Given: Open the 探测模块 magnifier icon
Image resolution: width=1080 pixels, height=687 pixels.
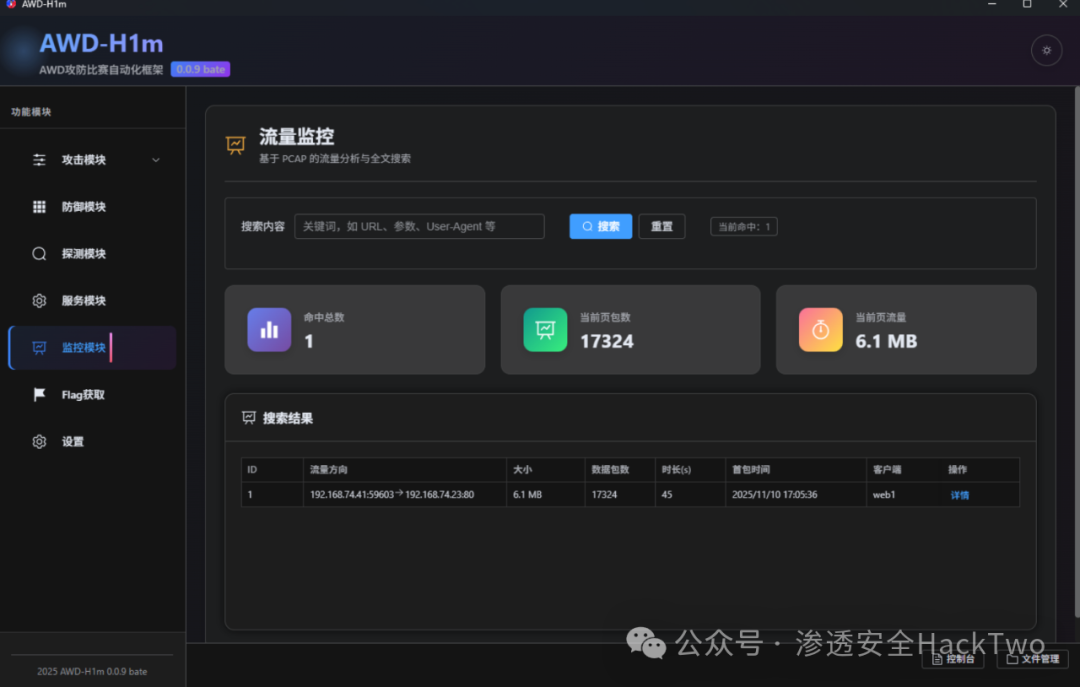Looking at the screenshot, I should (39, 254).
